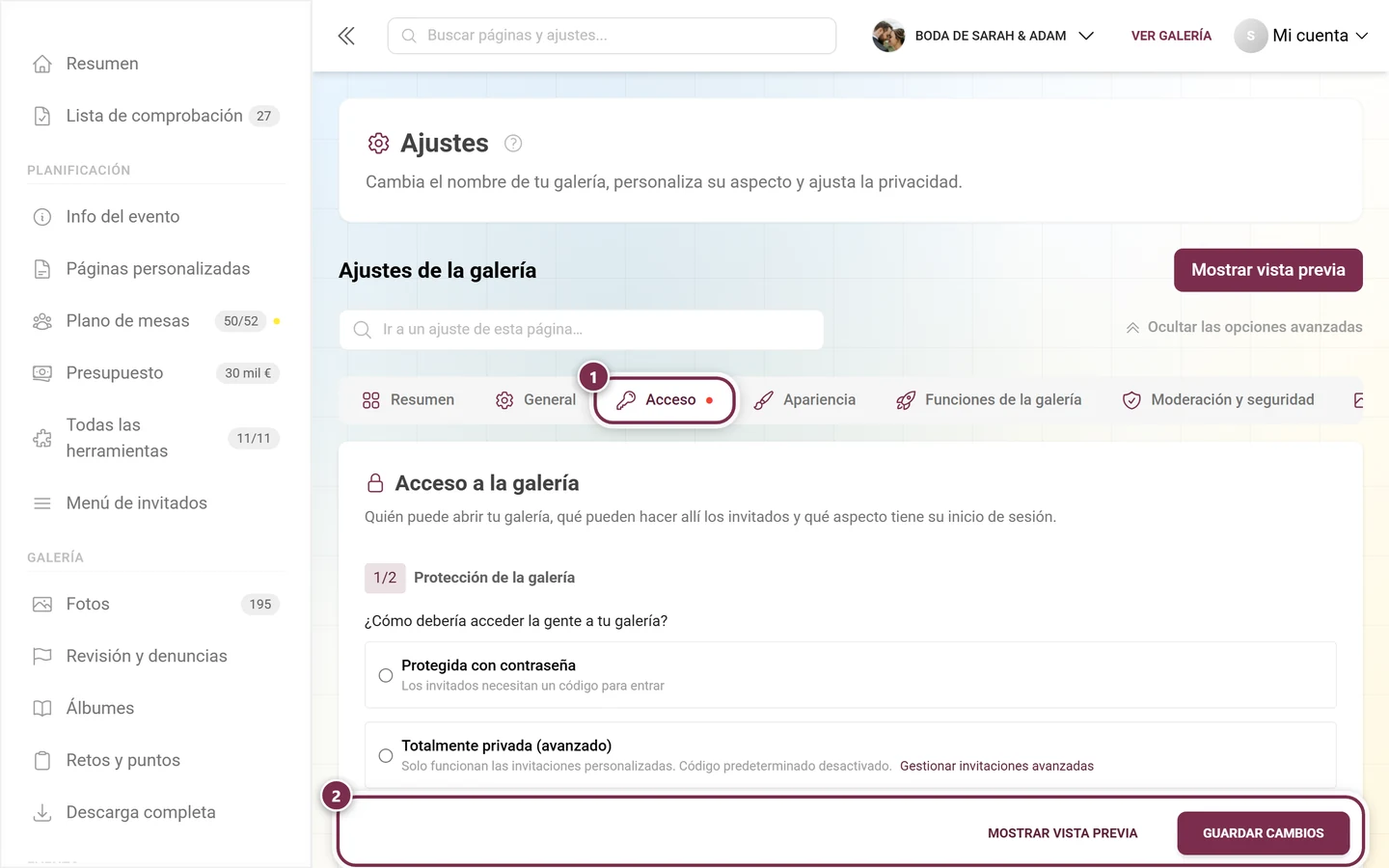Click the Mi cuenta avatar circle
This screenshot has height=868, width=1389.
1251,36
